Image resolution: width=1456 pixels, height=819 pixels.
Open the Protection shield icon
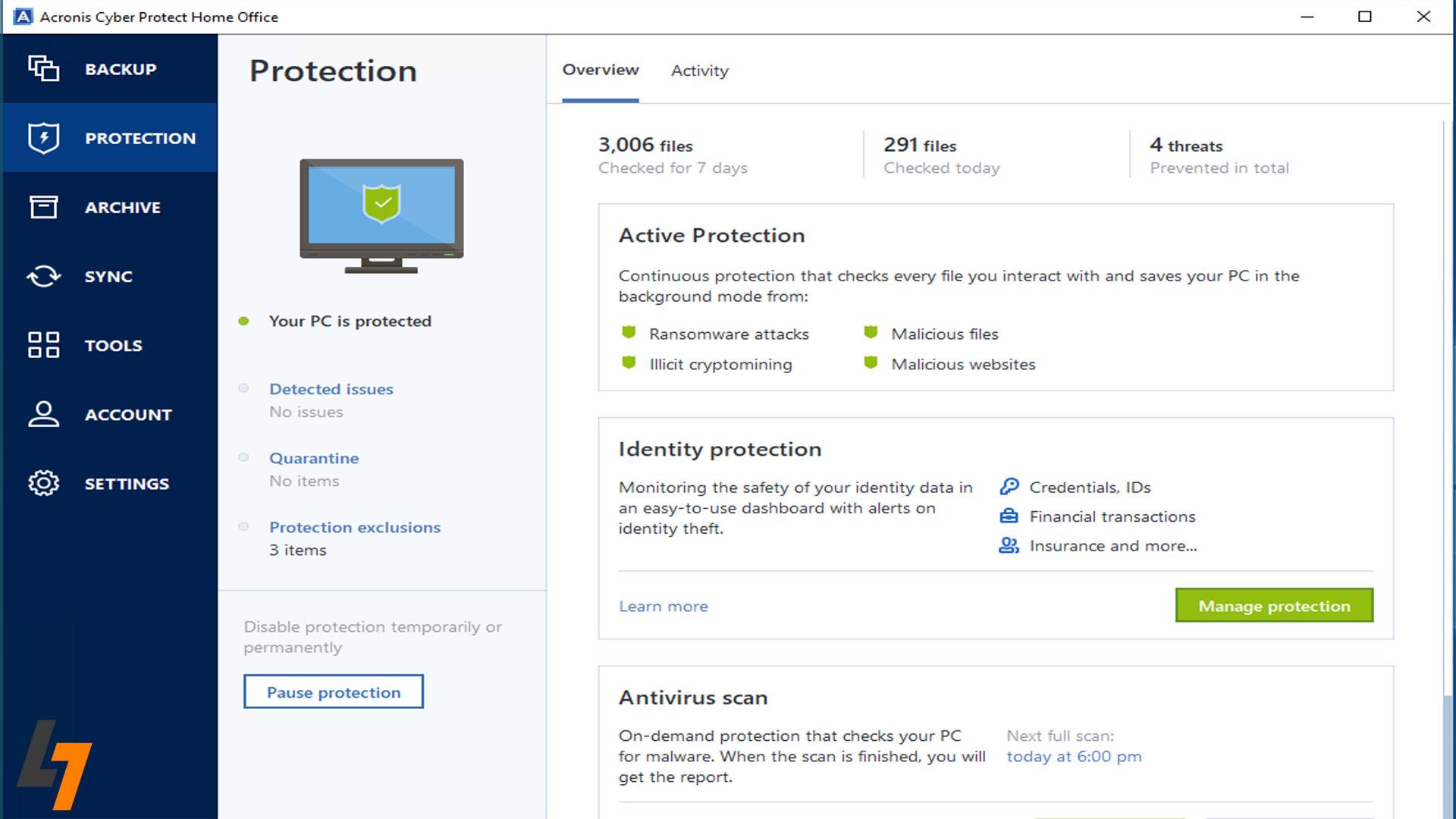point(43,138)
